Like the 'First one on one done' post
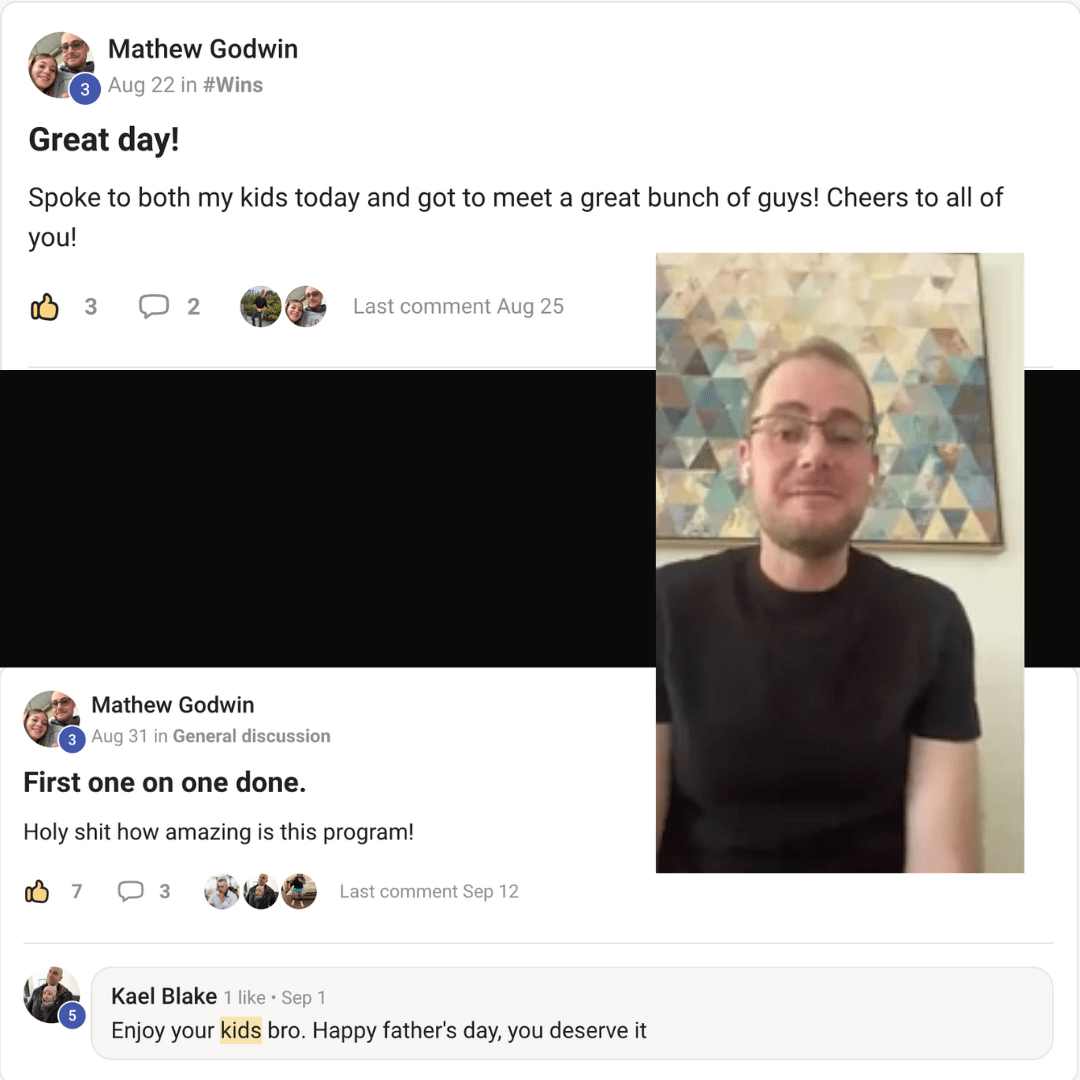 [37, 891]
